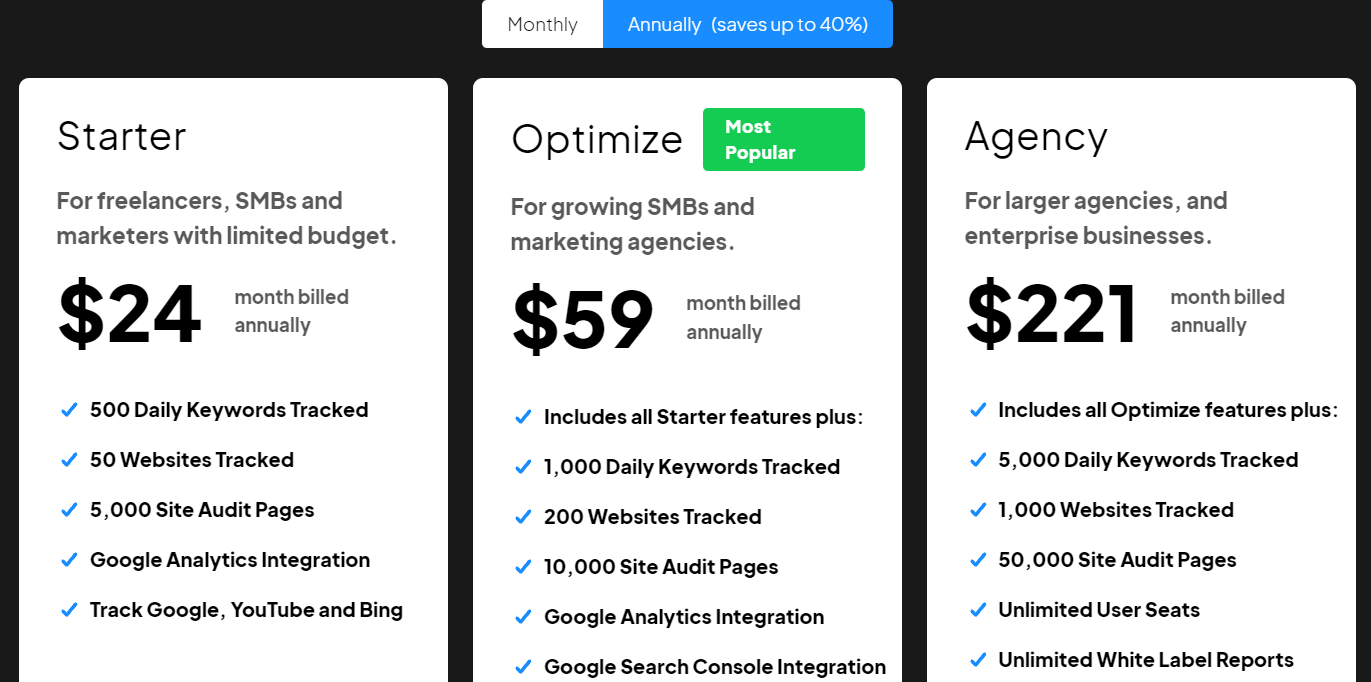Click checkmark next to Track Google, YouTube and Bing

69,609
